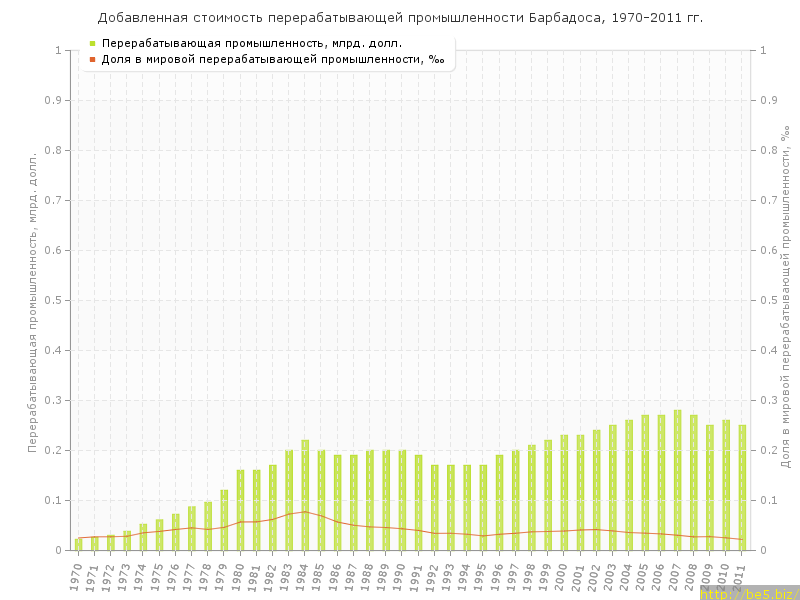
Task: Click the 1990 year label on x-axis
Action: 400,574
